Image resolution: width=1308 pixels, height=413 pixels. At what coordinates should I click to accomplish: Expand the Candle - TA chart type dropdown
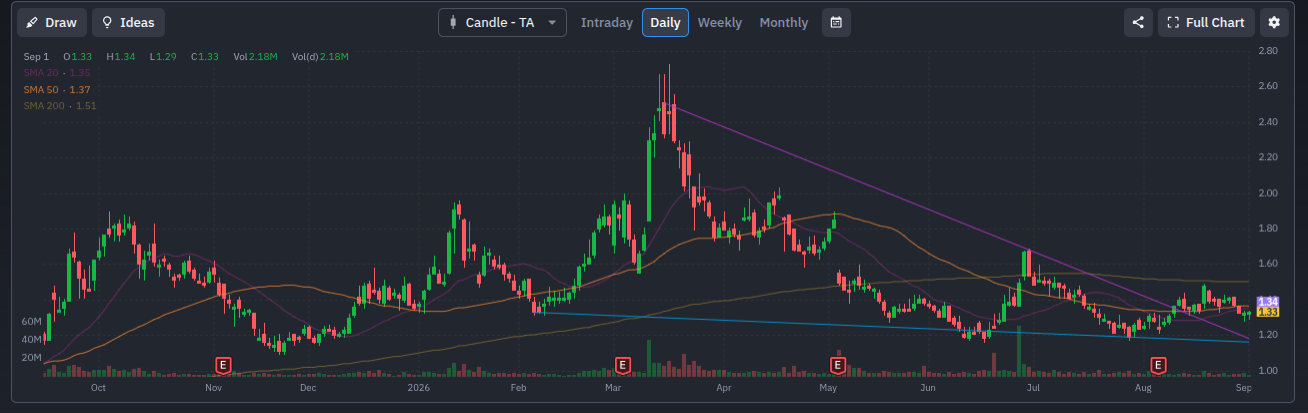click(502, 22)
